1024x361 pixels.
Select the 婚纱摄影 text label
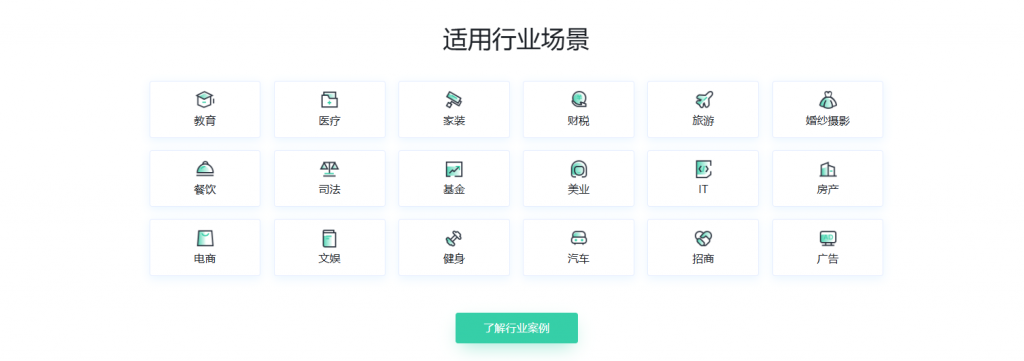pos(827,121)
